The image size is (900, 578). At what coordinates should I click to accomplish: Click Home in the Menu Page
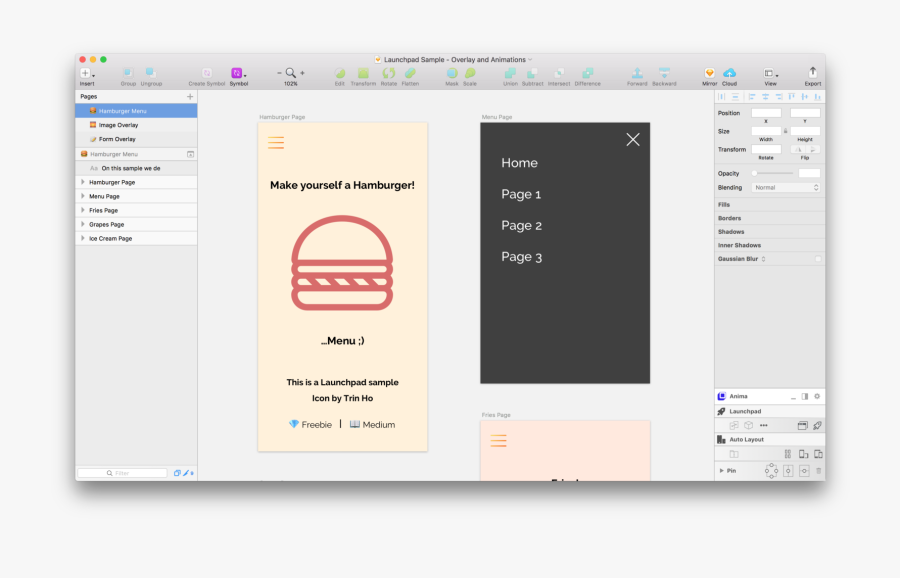[x=519, y=163]
